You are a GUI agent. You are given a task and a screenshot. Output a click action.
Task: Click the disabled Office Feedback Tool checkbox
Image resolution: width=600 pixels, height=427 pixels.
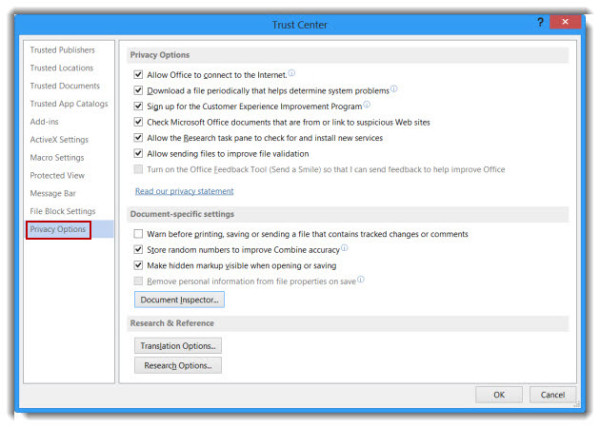138,169
